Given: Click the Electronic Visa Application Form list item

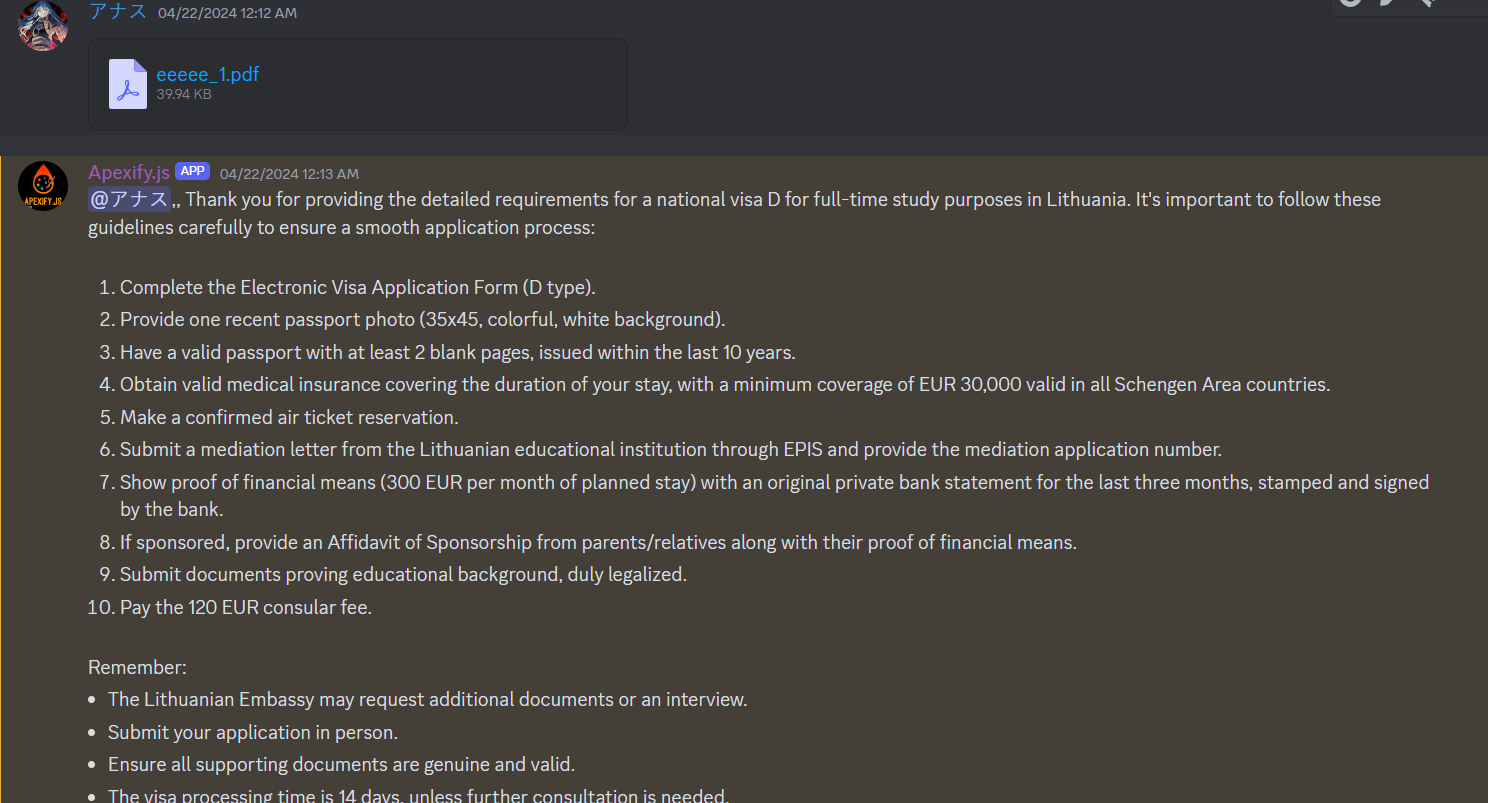Looking at the screenshot, I should coord(357,288).
